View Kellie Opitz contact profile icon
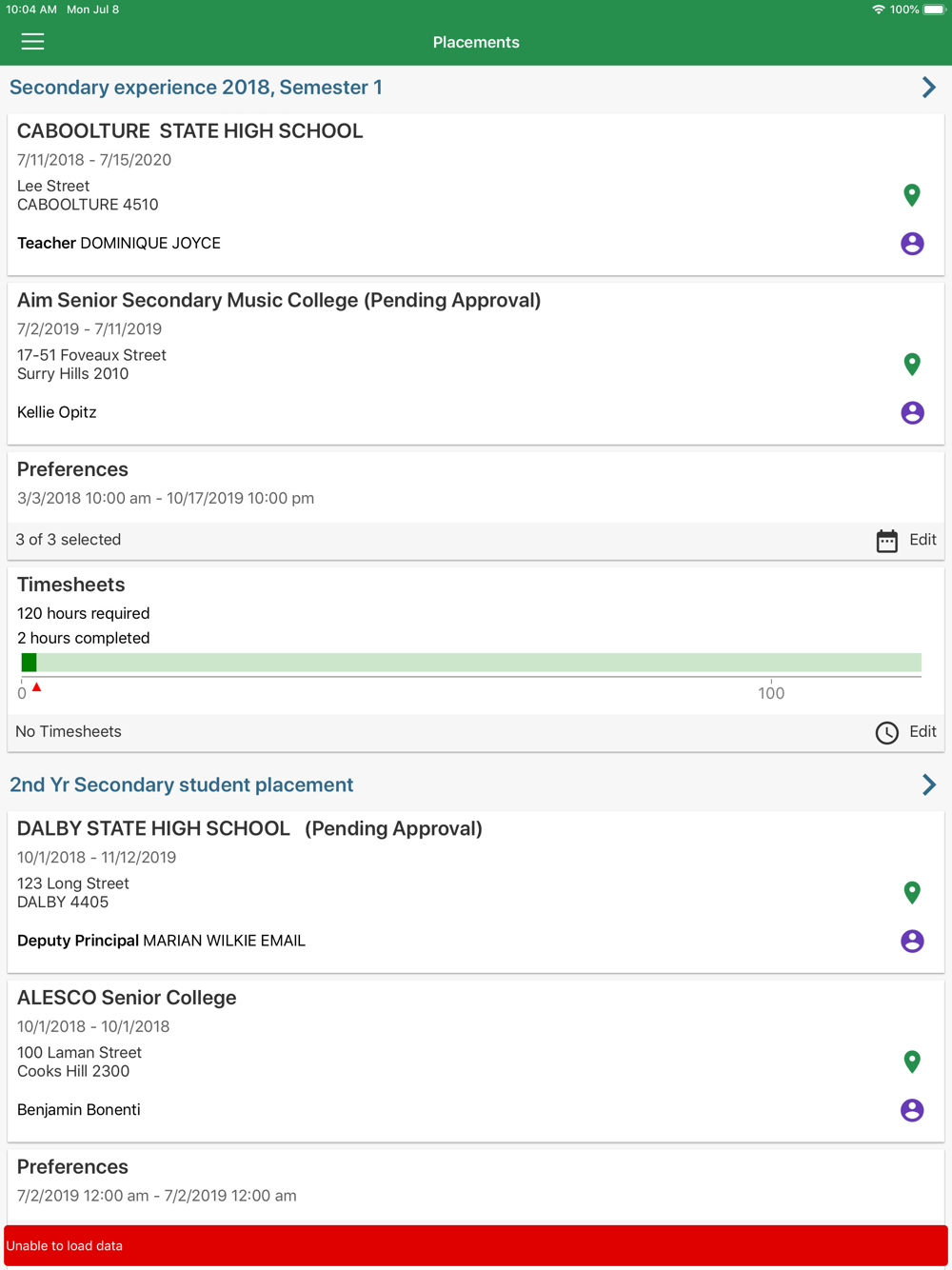Screen dimensions: 952x1270 [x=912, y=412]
